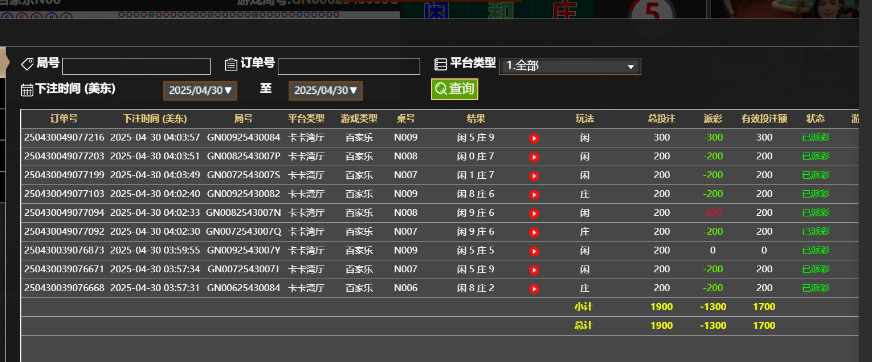The width and height of the screenshot is (872, 362).
Task: Select order number 250430049077199
Action: tap(64, 175)
